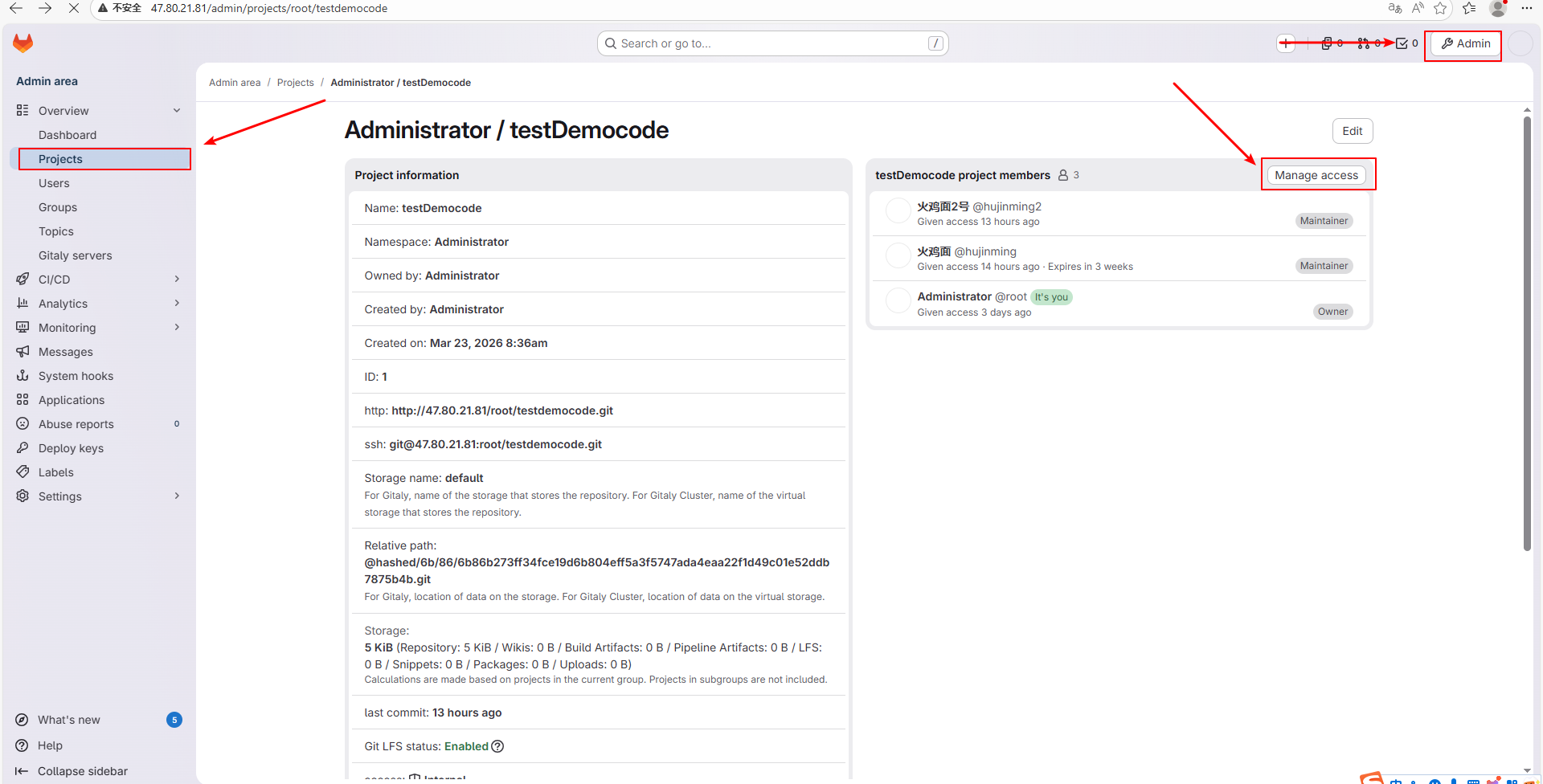Open assigned issues counter icon
The width and height of the screenshot is (1543, 784).
[x=1332, y=43]
